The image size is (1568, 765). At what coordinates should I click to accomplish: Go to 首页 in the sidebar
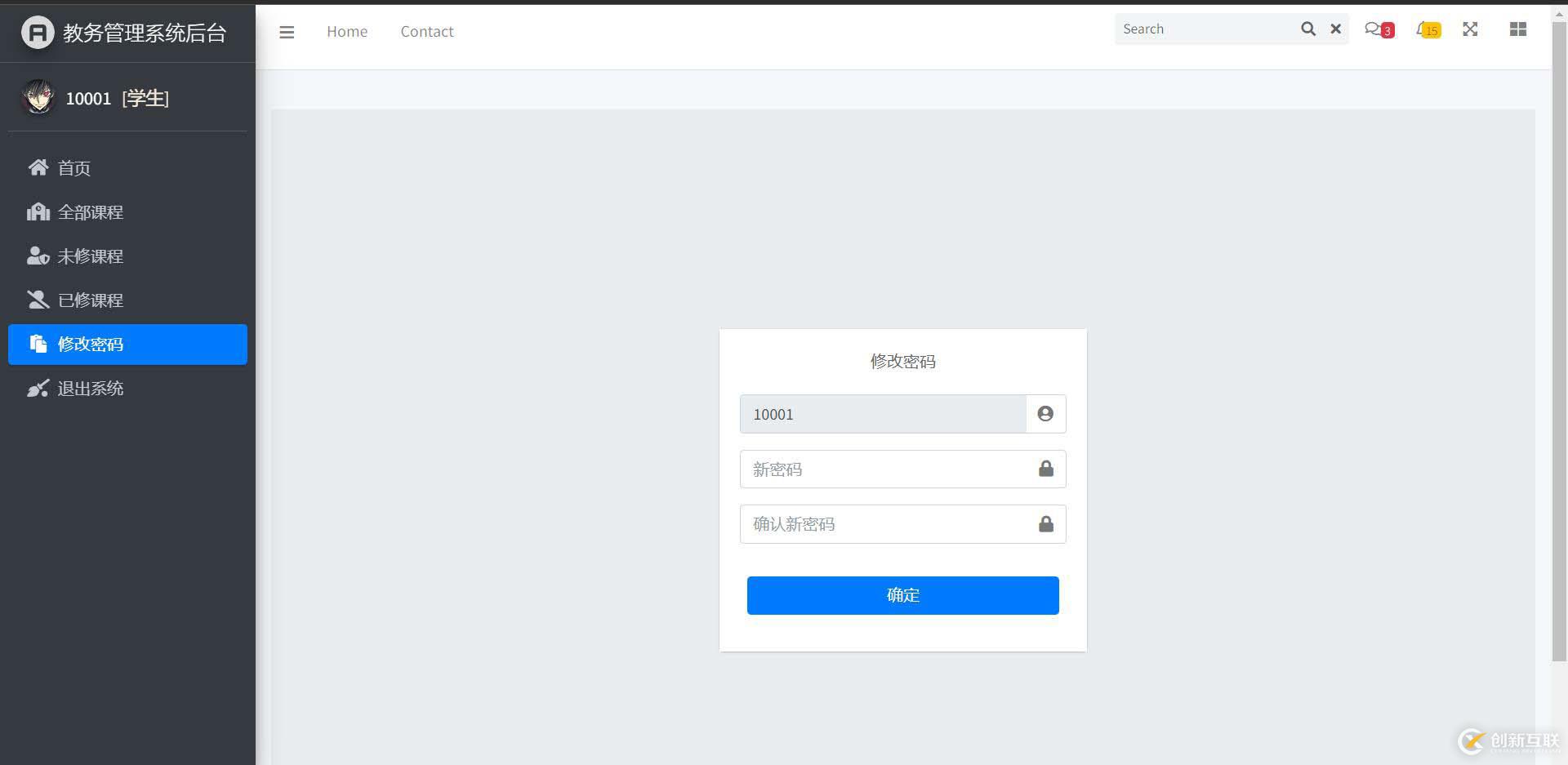(x=73, y=168)
